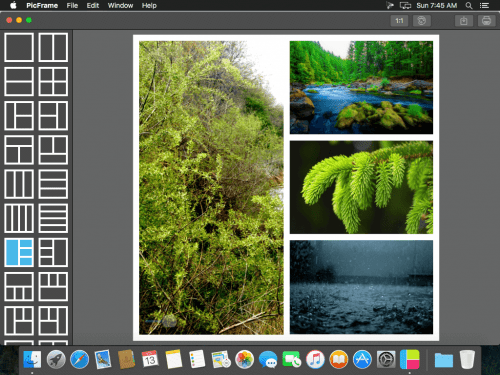Viewport: 500px width, 375px height.
Task: Open Photos app from the Dock
Action: pyautogui.click(x=244, y=360)
